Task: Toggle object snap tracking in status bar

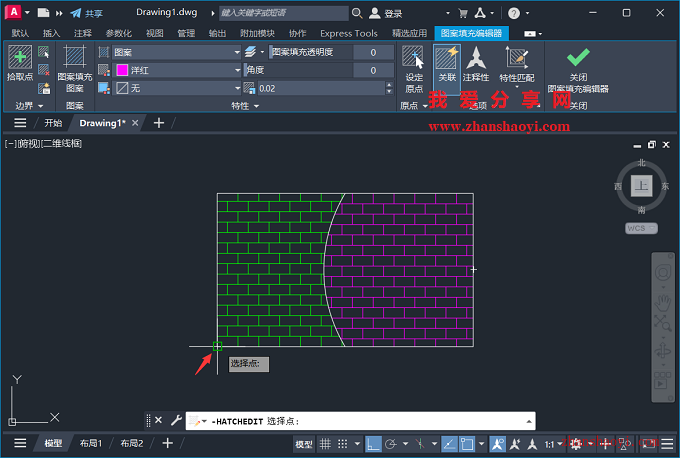Action: point(449,444)
